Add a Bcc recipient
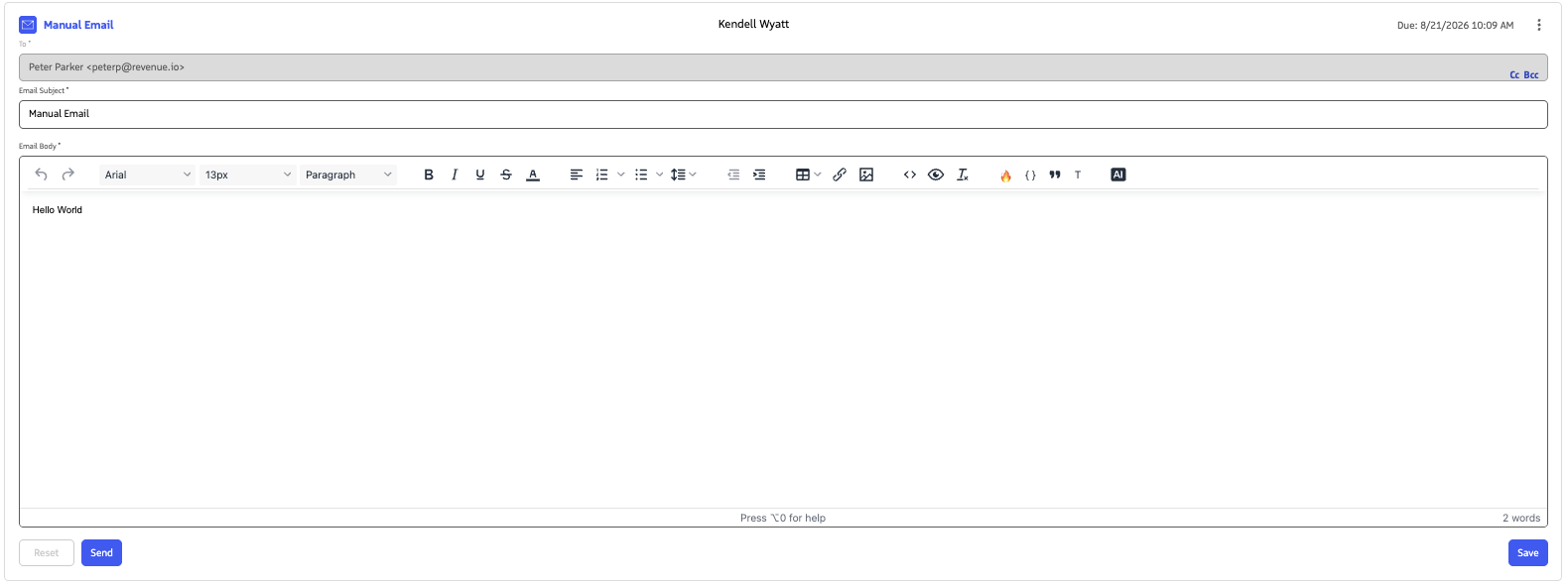 [1531, 75]
